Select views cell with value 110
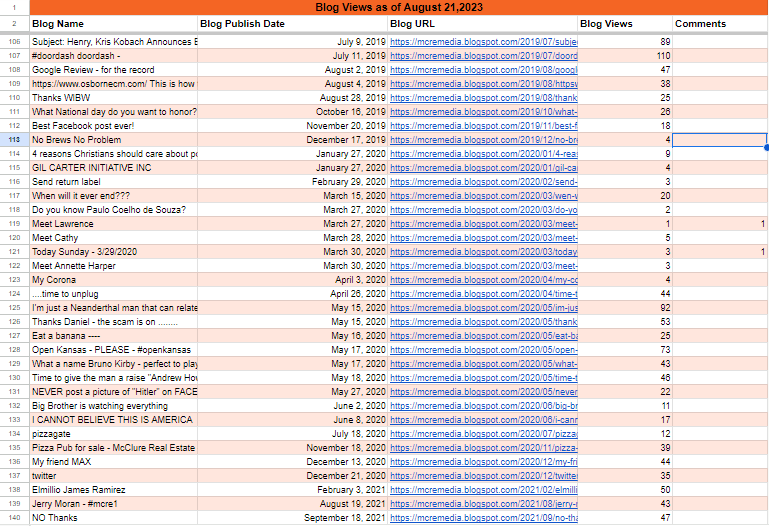The image size is (769, 526). click(x=625, y=56)
